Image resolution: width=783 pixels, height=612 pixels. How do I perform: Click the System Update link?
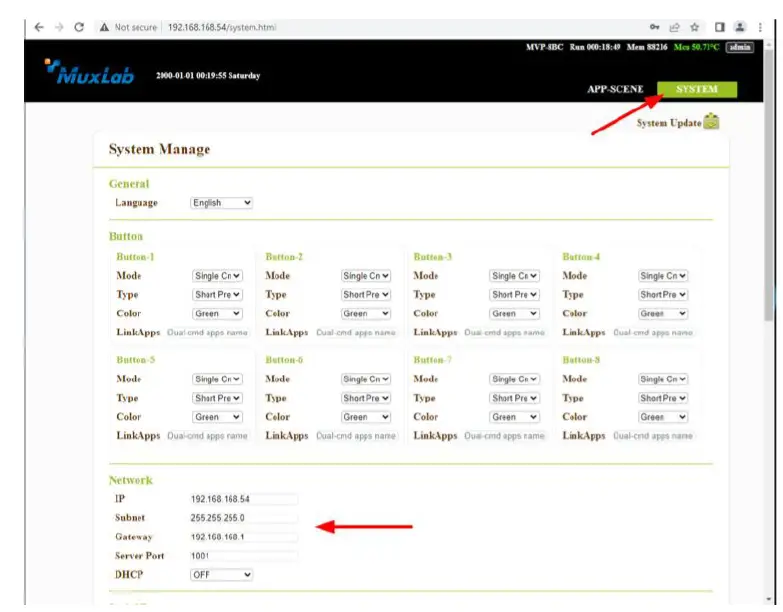(x=669, y=123)
